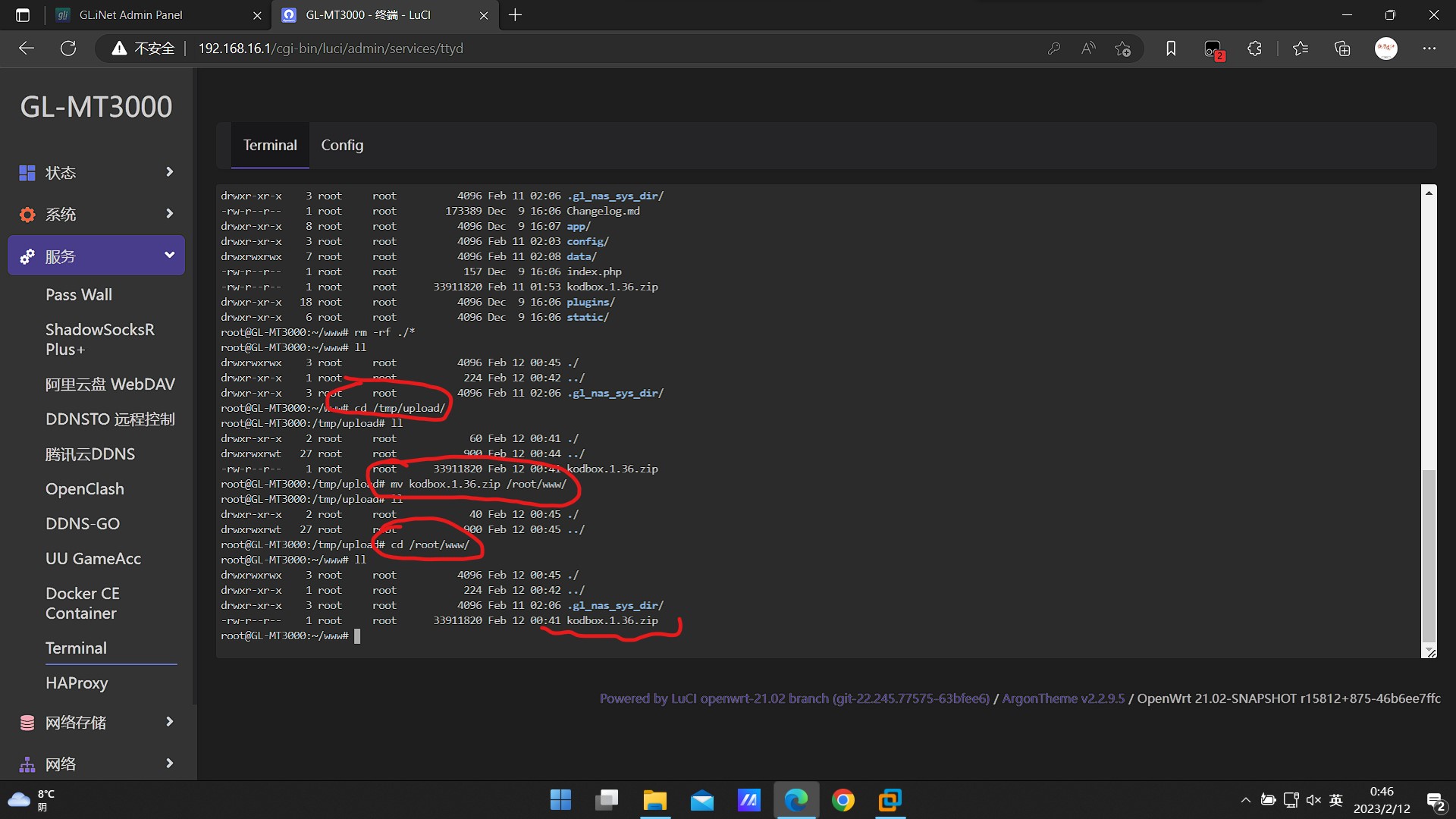Expand the 系统 menu chevron
Viewport: 1456px width, 819px height.
point(169,214)
